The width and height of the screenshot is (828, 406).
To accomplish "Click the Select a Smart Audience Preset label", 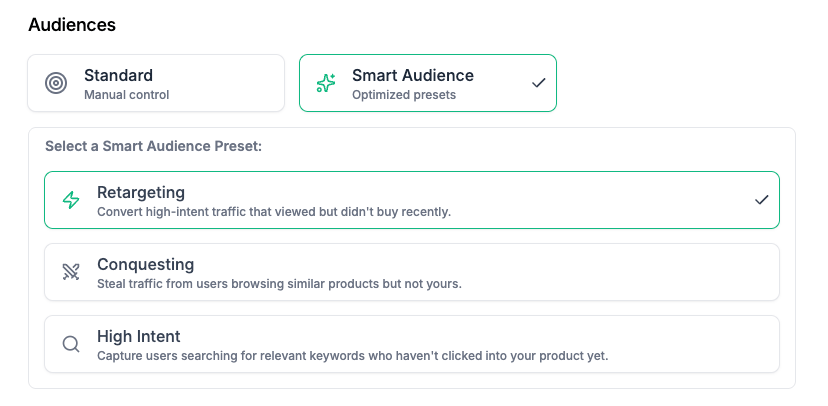I will [x=153, y=146].
